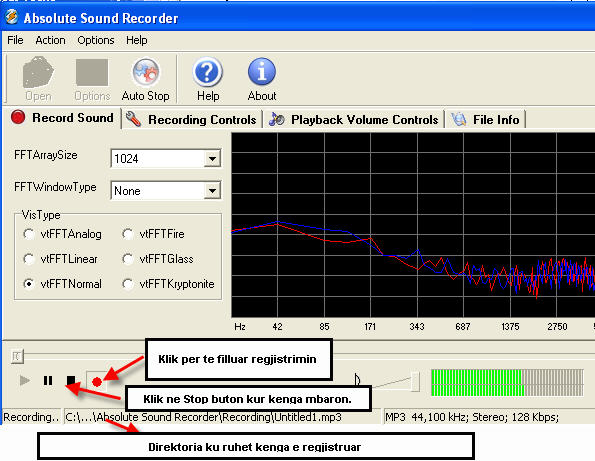This screenshot has height=461, width=595.
Task: Click the MP3 44,100 kHz format status
Action: [x=472, y=417]
